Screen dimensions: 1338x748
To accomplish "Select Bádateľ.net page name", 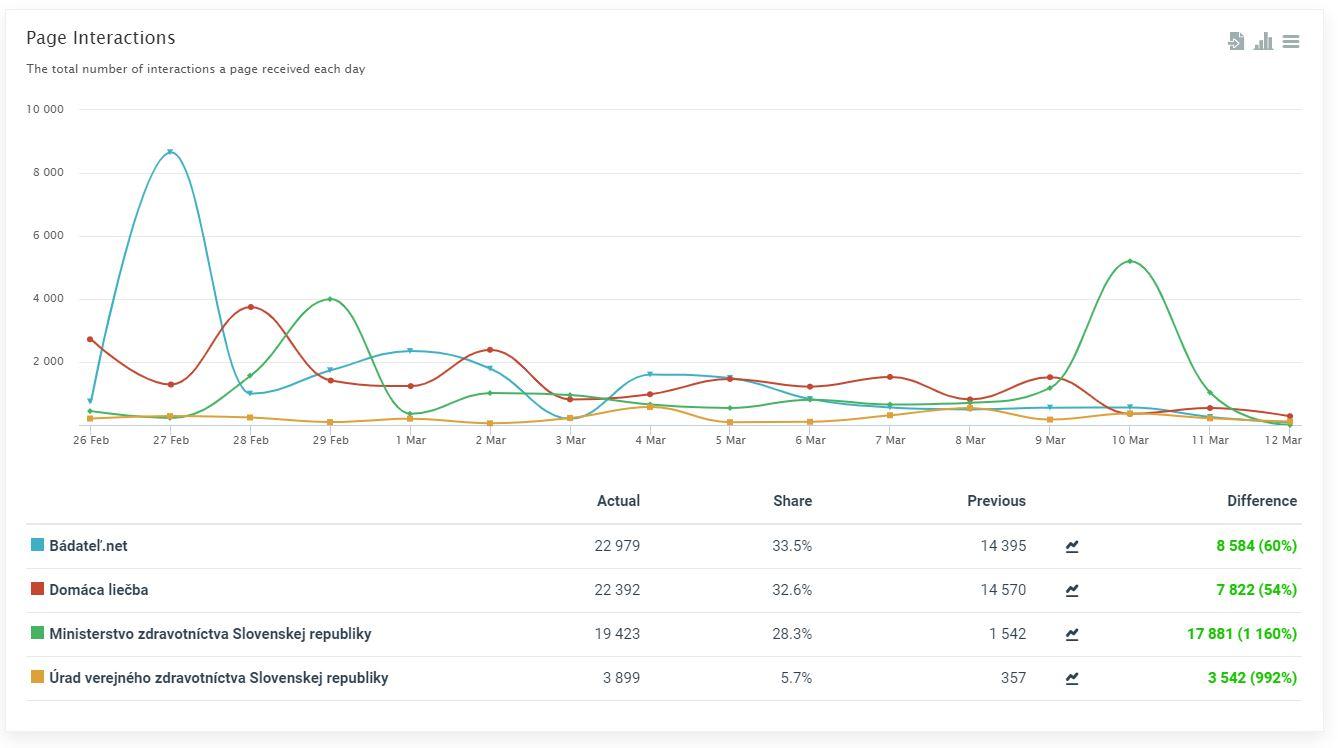I will (88, 546).
